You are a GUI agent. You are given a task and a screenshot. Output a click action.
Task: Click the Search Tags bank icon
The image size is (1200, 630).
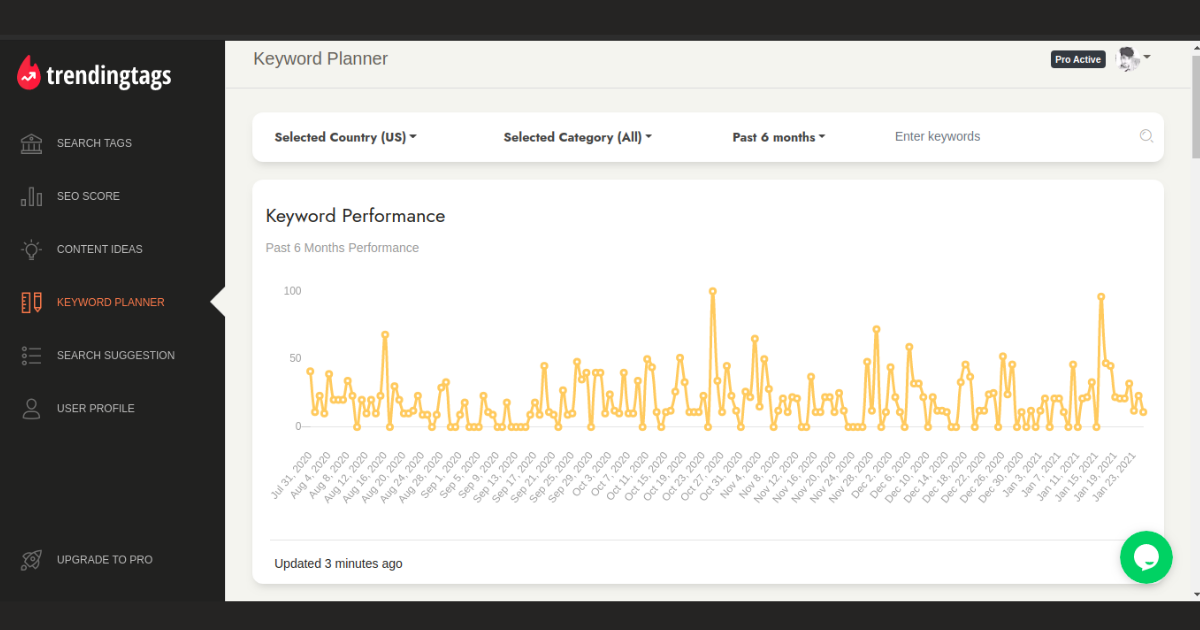point(31,143)
